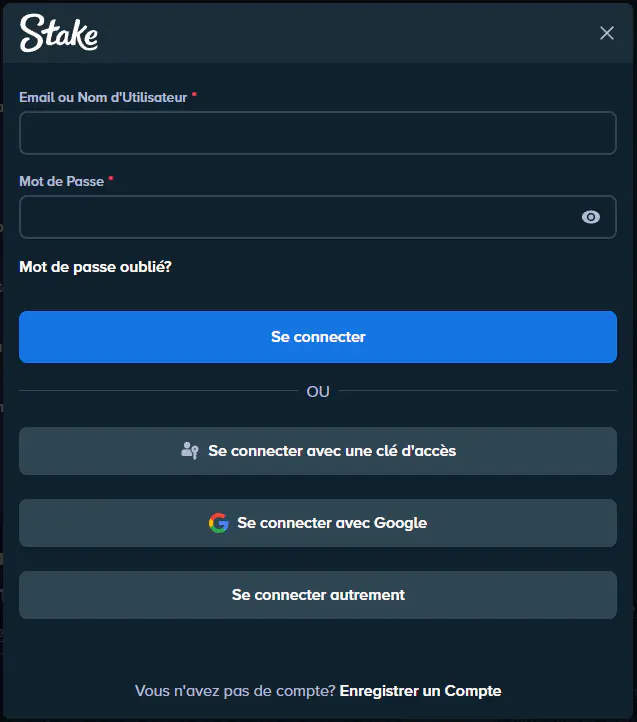
Task: Focus the Email ou Nom d'Utilisateur field
Action: (x=317, y=133)
